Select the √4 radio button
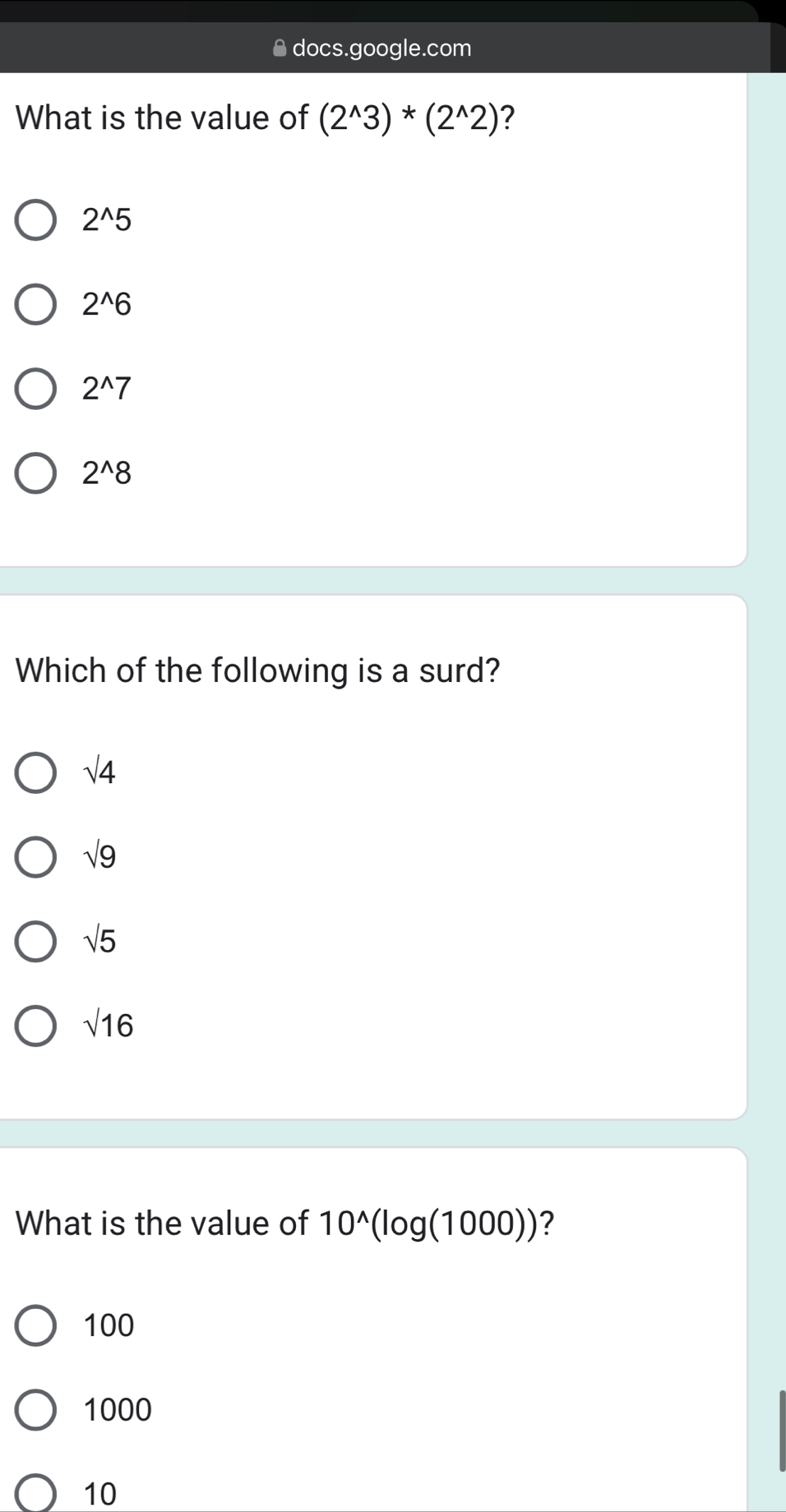The image size is (786, 1512). [36, 772]
